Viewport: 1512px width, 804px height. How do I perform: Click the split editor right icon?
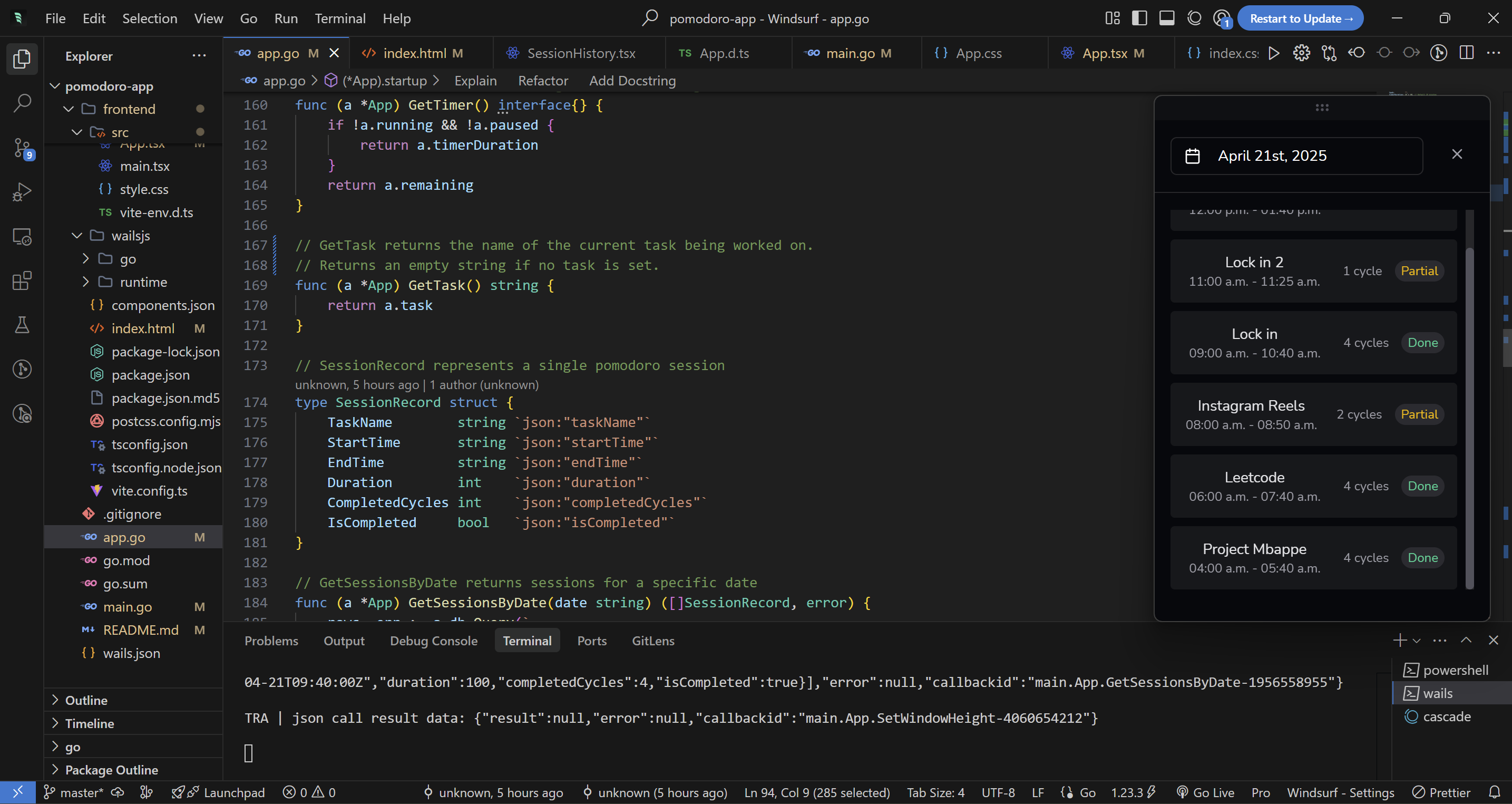1466,53
